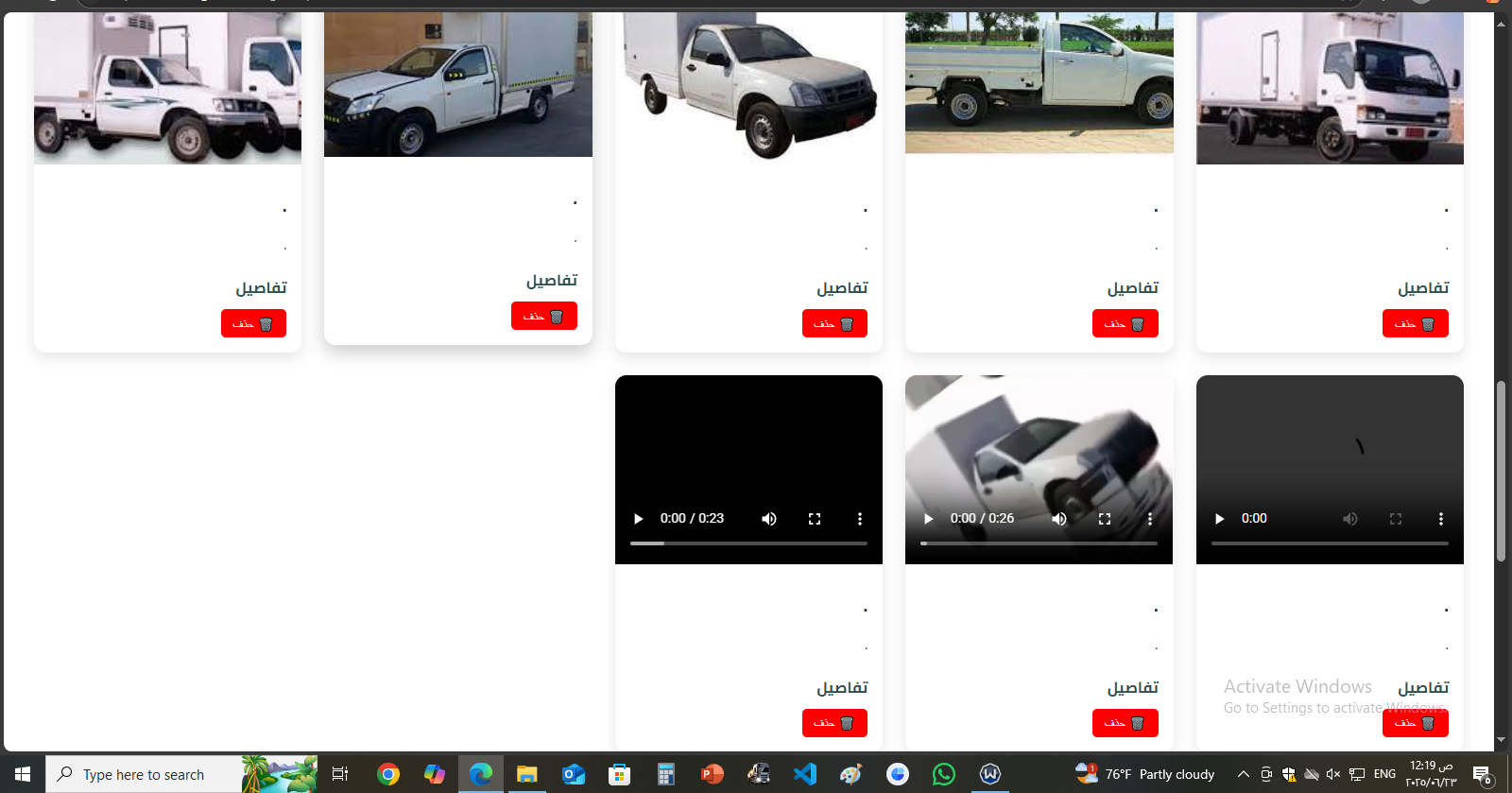
Task: Mute the 0:26 truck video
Action: point(1059,519)
